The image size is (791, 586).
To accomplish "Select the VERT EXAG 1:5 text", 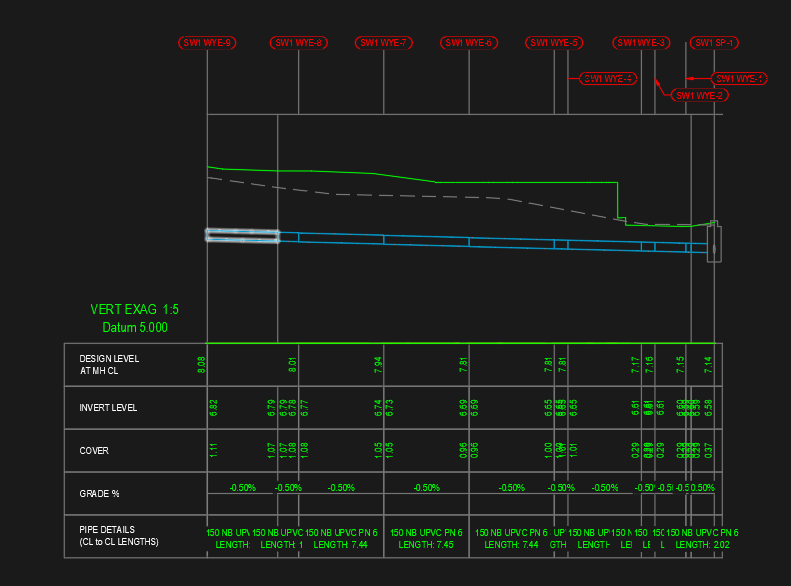I will (x=135, y=309).
